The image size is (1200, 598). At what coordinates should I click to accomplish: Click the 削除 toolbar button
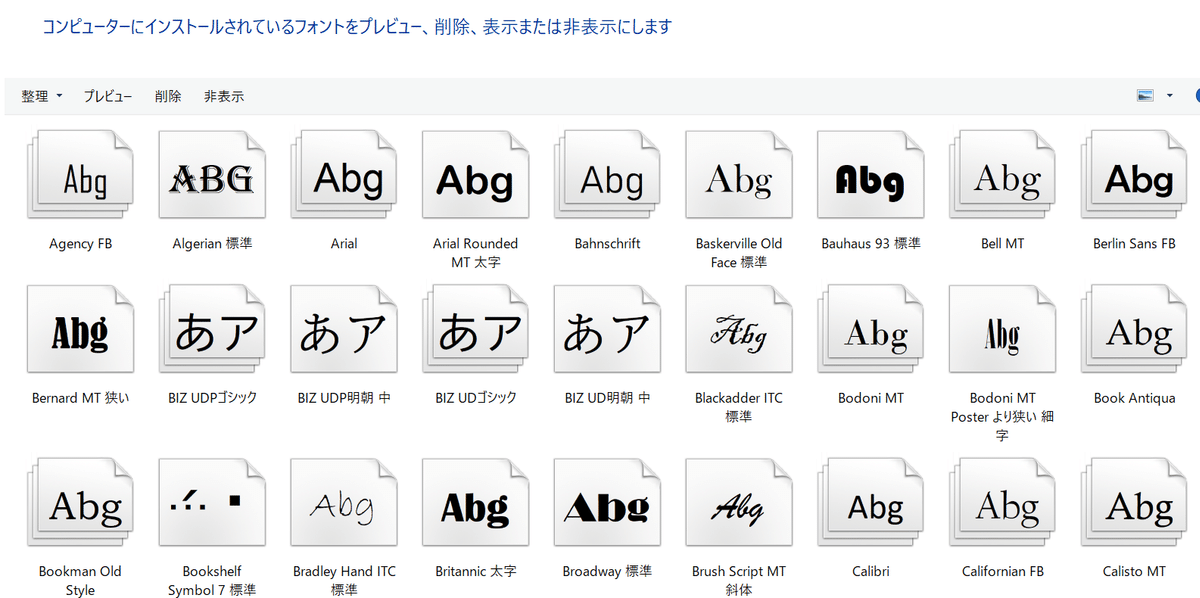pos(168,96)
